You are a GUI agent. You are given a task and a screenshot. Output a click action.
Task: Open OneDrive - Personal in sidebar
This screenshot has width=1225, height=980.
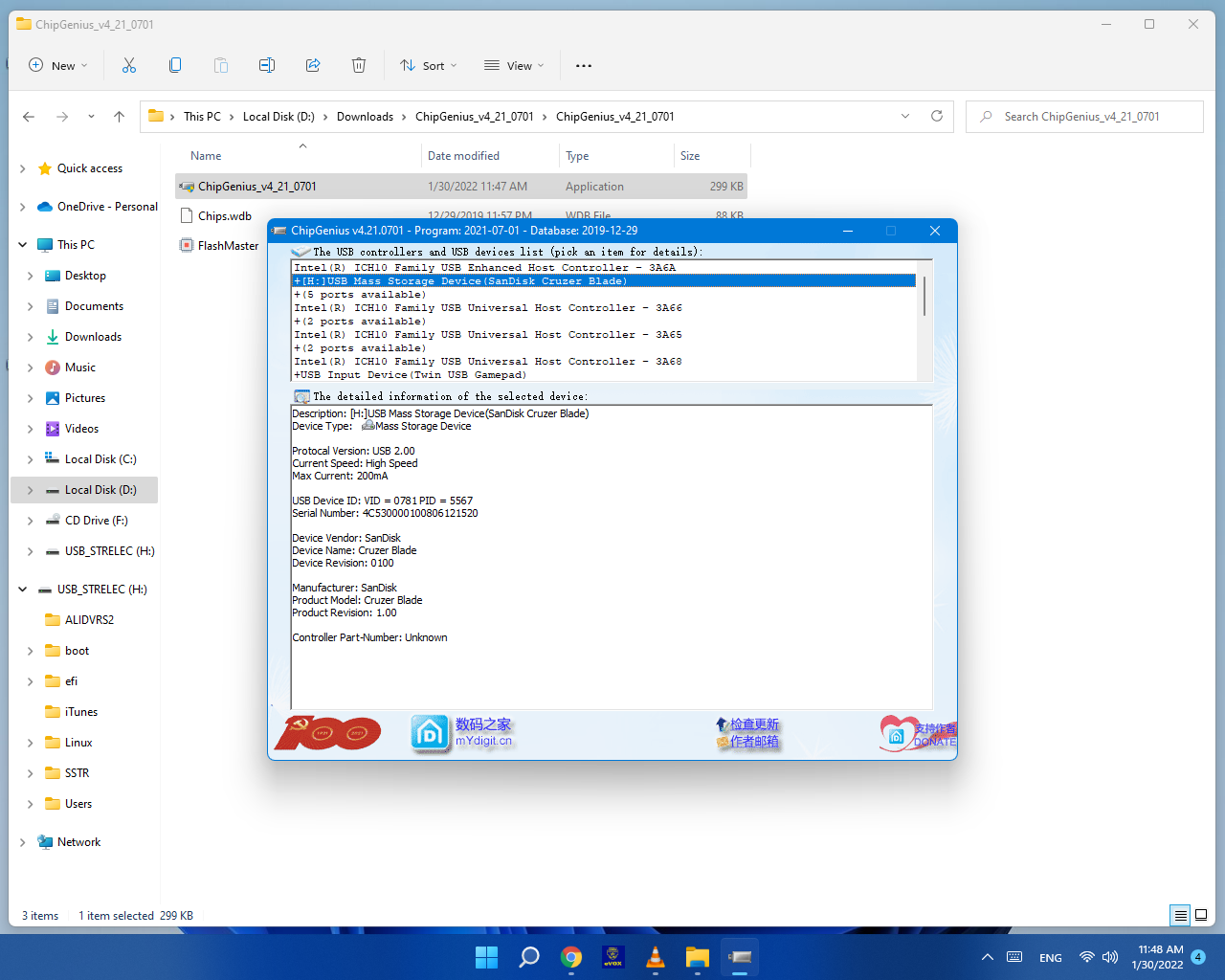(107, 207)
